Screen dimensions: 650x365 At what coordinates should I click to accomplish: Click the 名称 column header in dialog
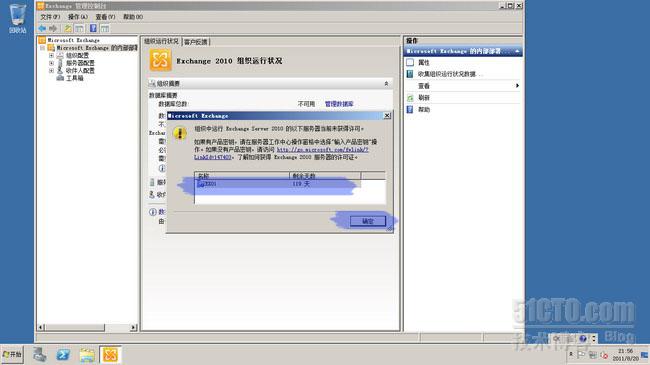(242, 176)
